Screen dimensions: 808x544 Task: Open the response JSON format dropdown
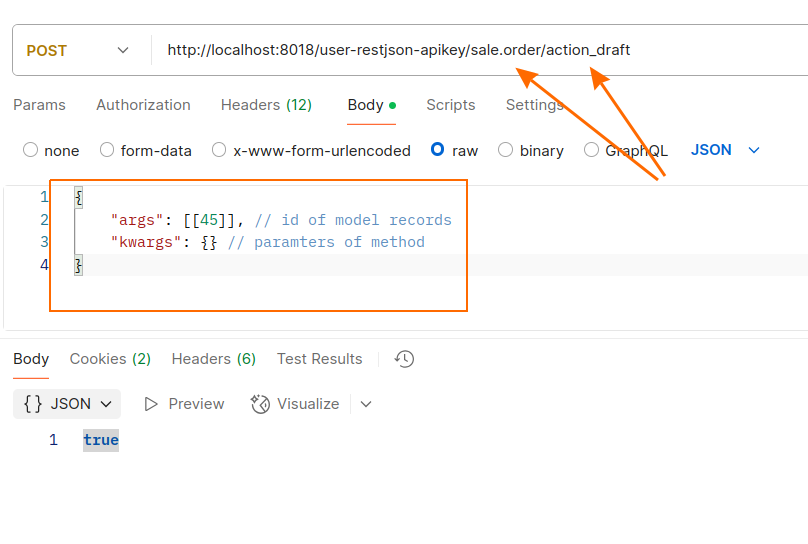67,404
